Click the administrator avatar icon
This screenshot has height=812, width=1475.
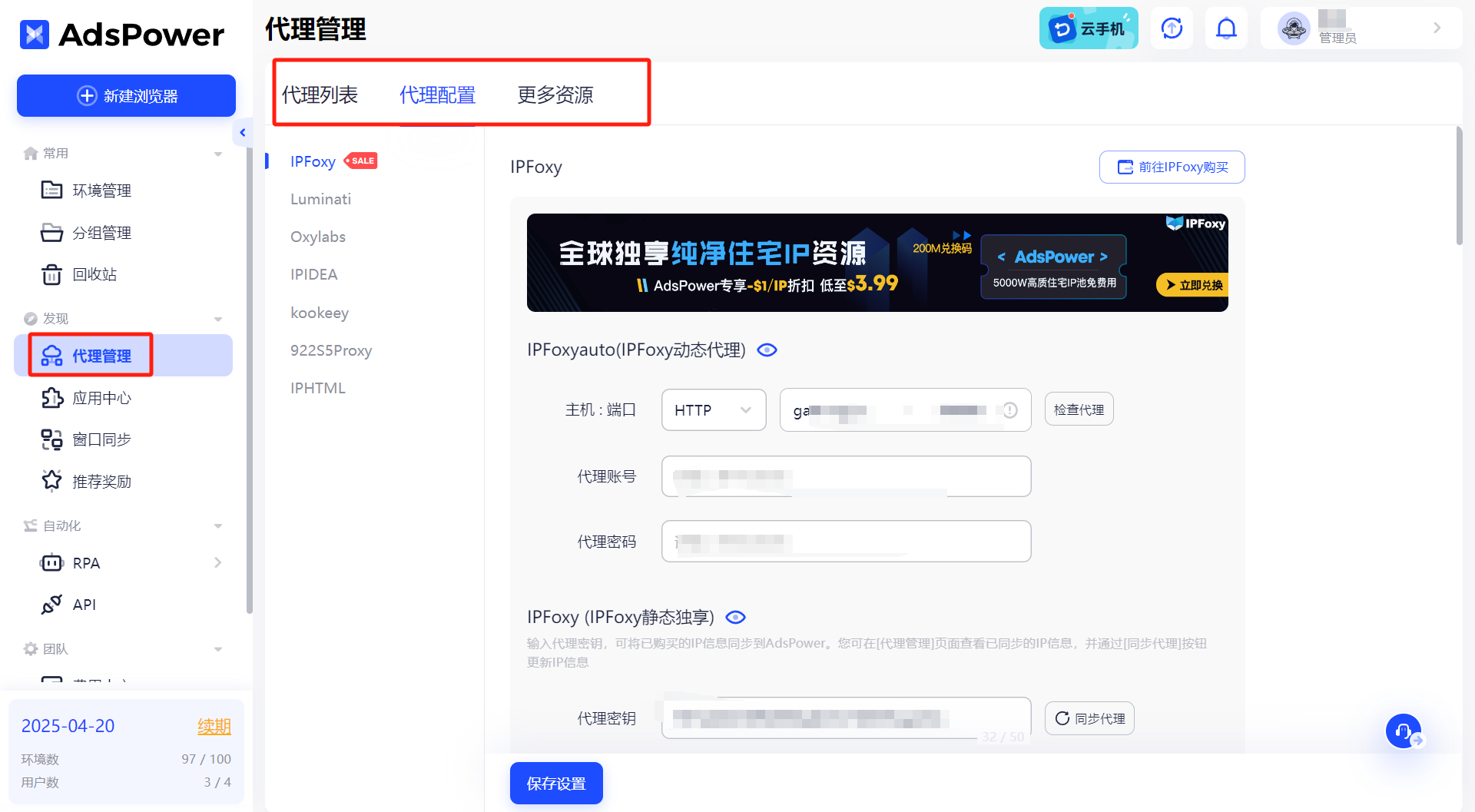(x=1294, y=29)
